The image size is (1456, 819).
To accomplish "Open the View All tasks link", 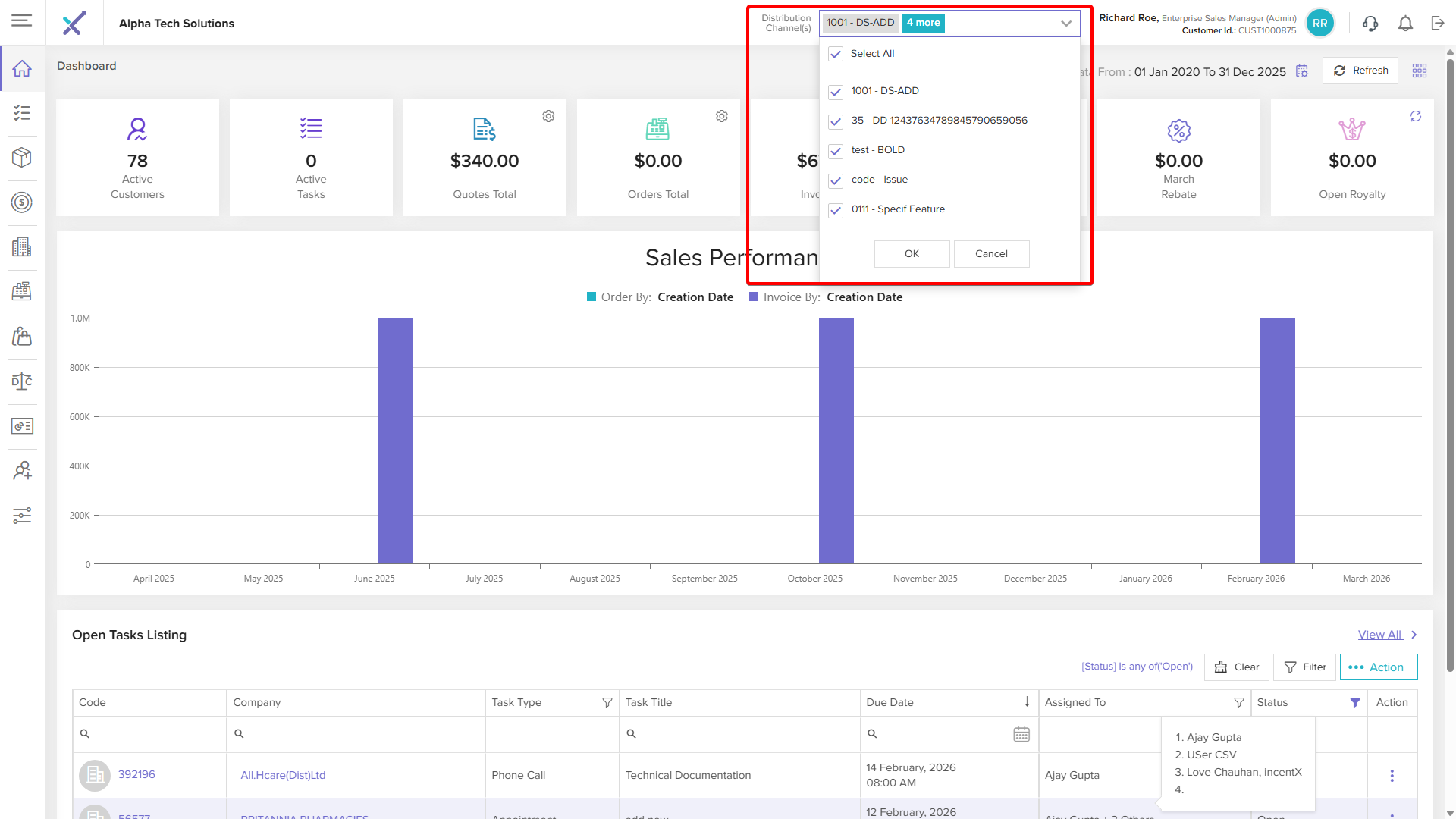I will point(1379,635).
